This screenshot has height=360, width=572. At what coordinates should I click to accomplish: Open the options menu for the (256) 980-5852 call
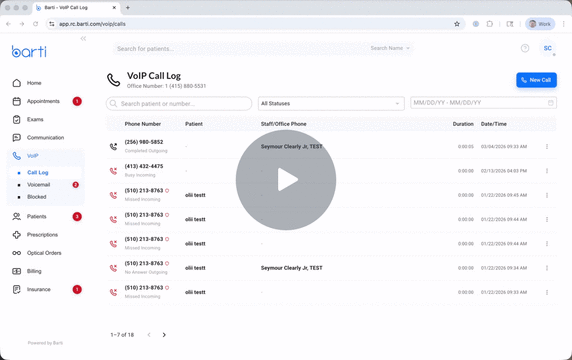pyautogui.click(x=547, y=146)
